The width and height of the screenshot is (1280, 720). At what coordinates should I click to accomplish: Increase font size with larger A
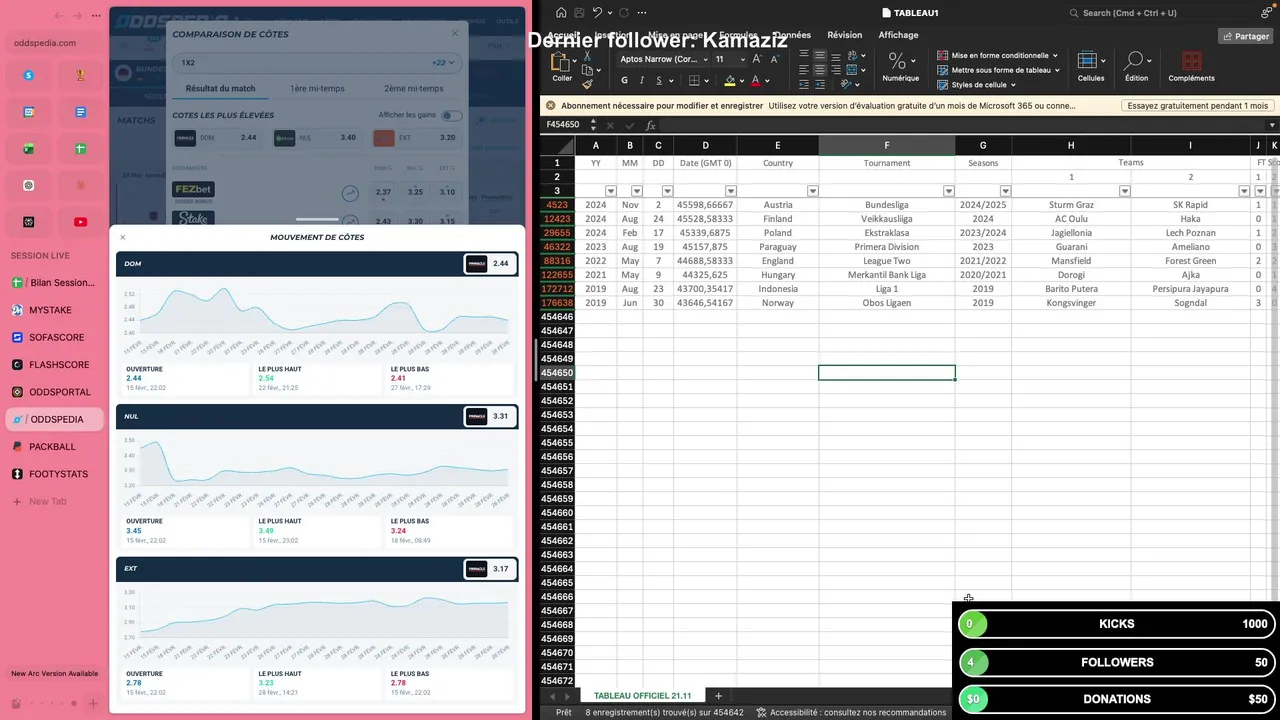coord(755,60)
